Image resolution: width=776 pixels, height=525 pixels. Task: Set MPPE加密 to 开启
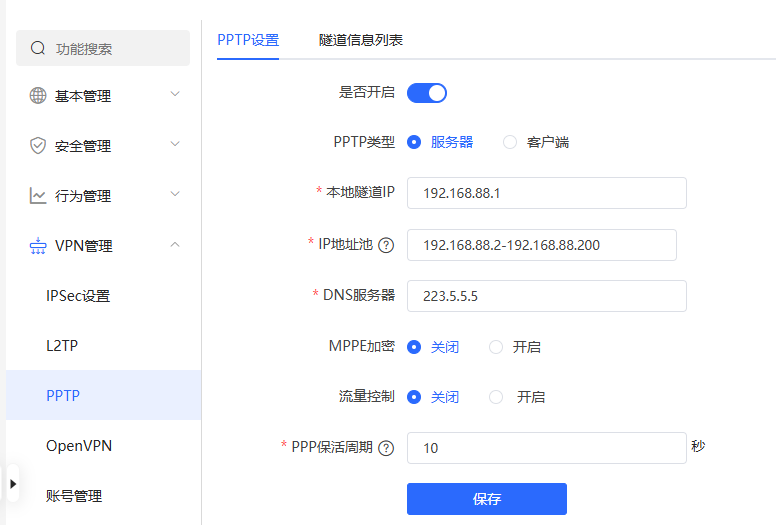pyautogui.click(x=496, y=347)
